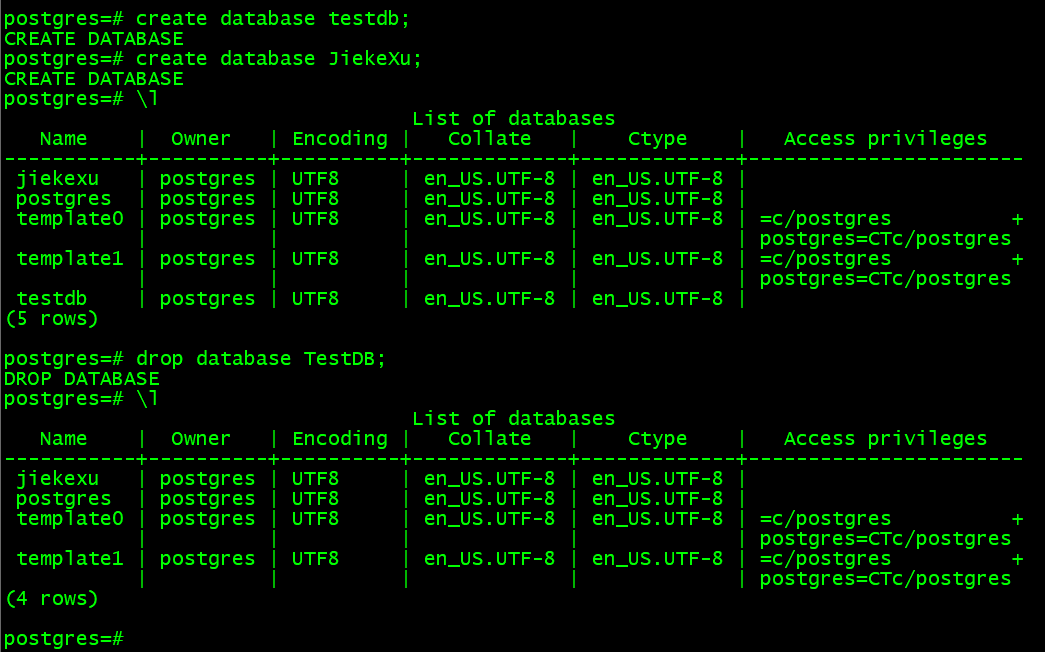Click the "(5 rows)" result count
The image size is (1045, 652).
point(52,319)
